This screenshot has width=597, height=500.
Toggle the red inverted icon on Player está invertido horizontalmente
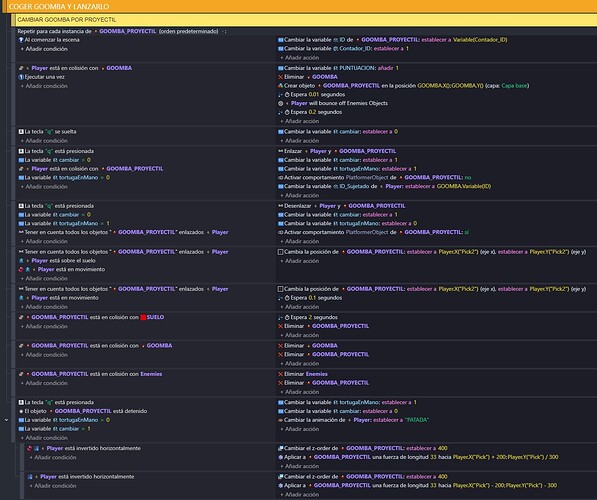coord(30,448)
